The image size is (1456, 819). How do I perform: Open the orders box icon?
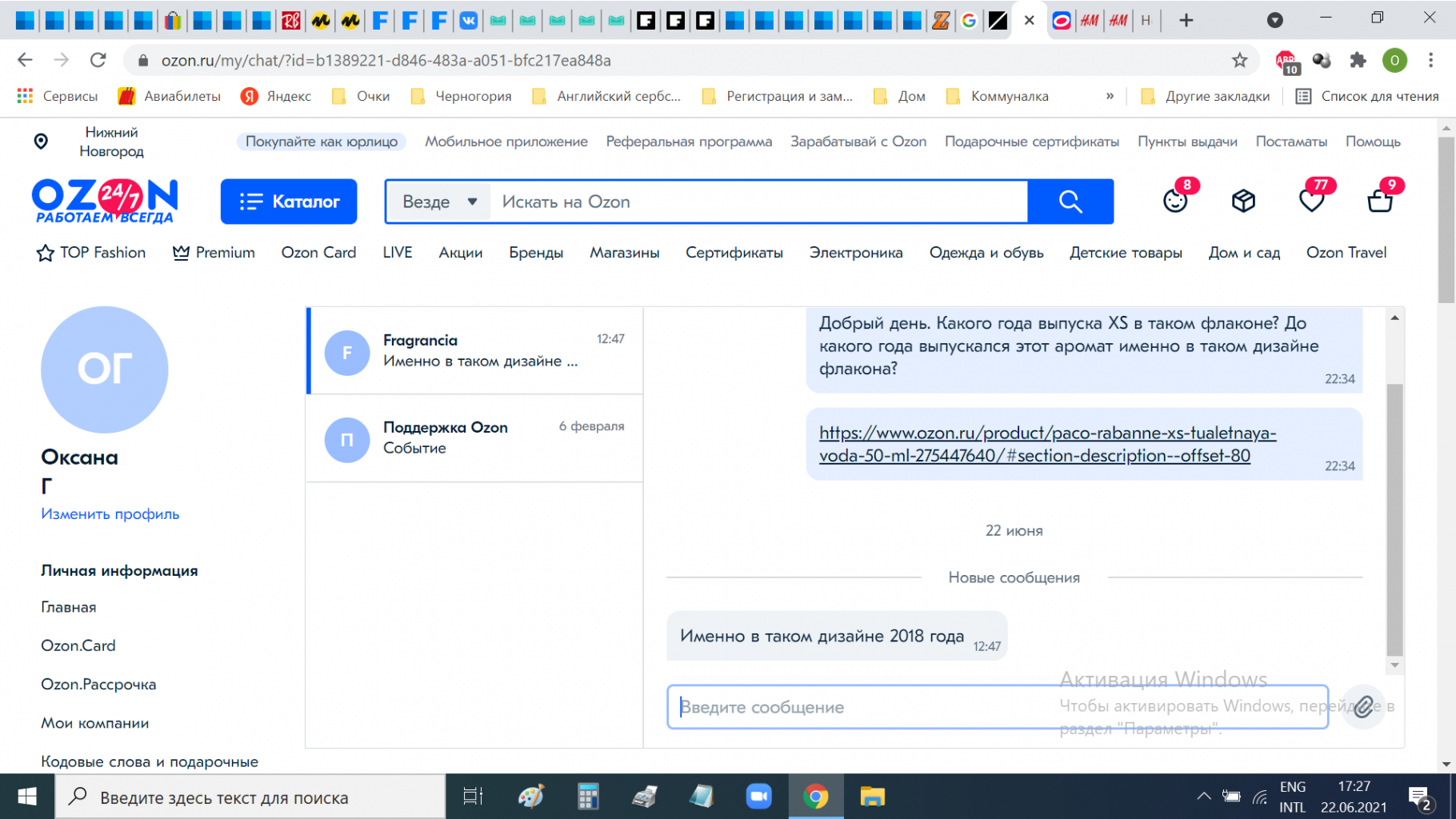pyautogui.click(x=1243, y=201)
